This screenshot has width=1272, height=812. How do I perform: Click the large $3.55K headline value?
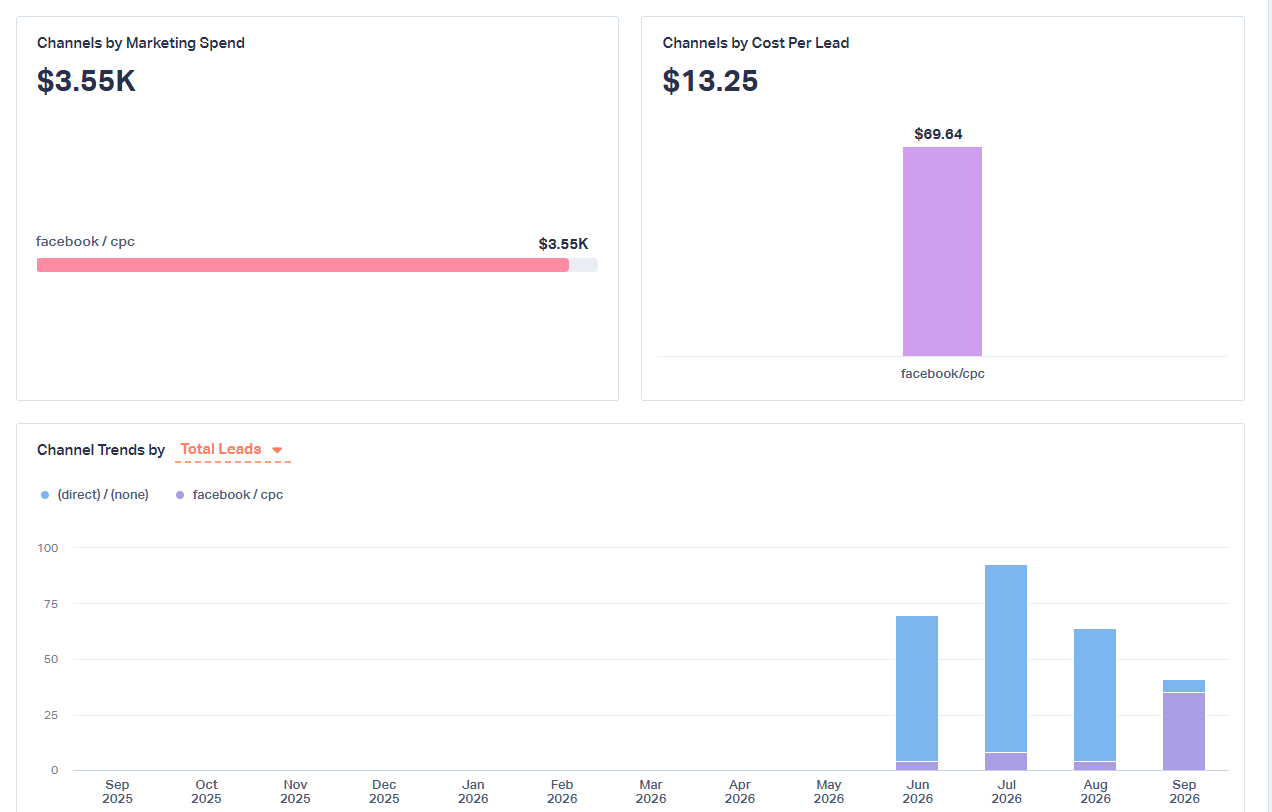click(x=86, y=80)
